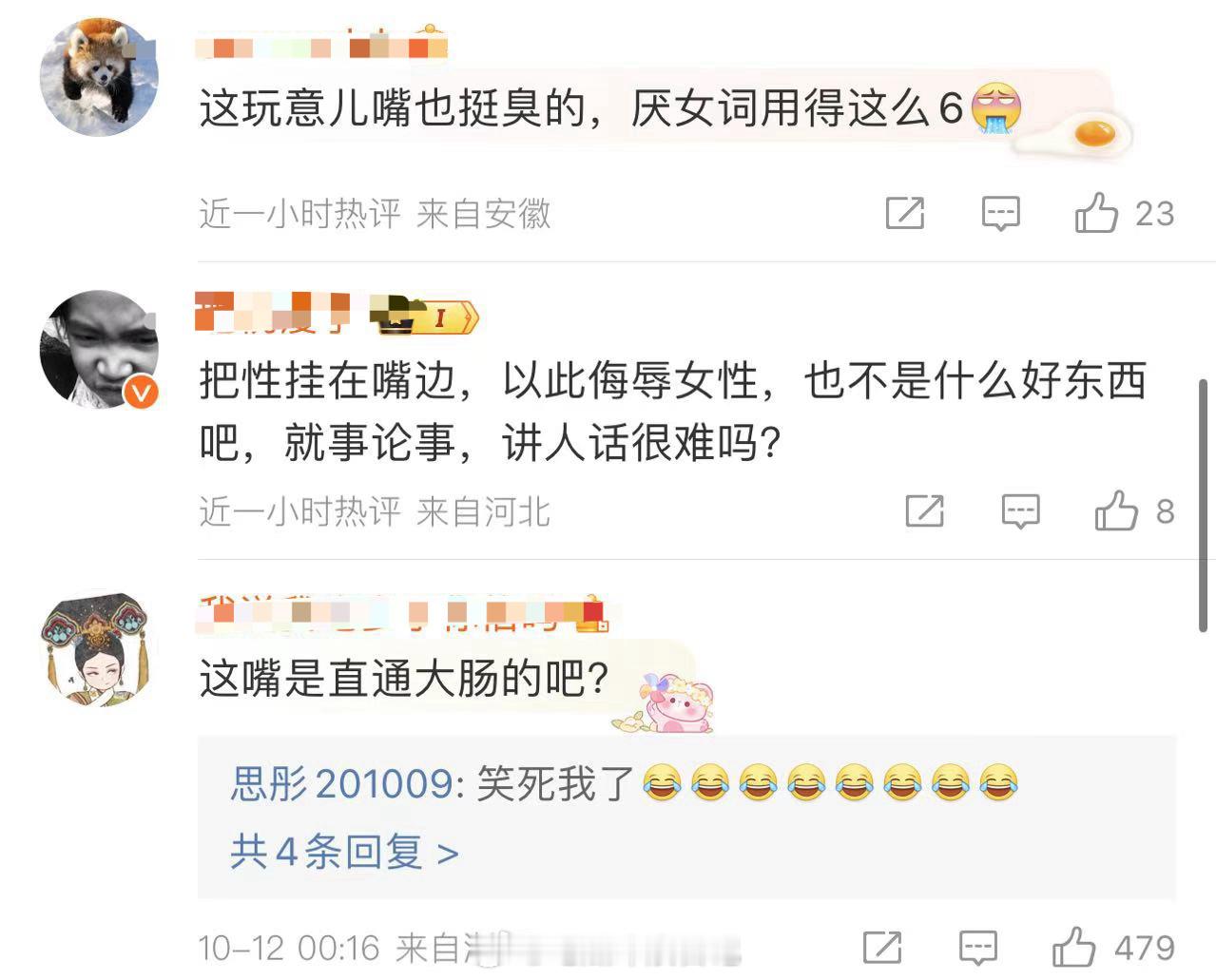Reply to the comment from Hebei
This screenshot has width=1216, height=980.
[x=1020, y=512]
